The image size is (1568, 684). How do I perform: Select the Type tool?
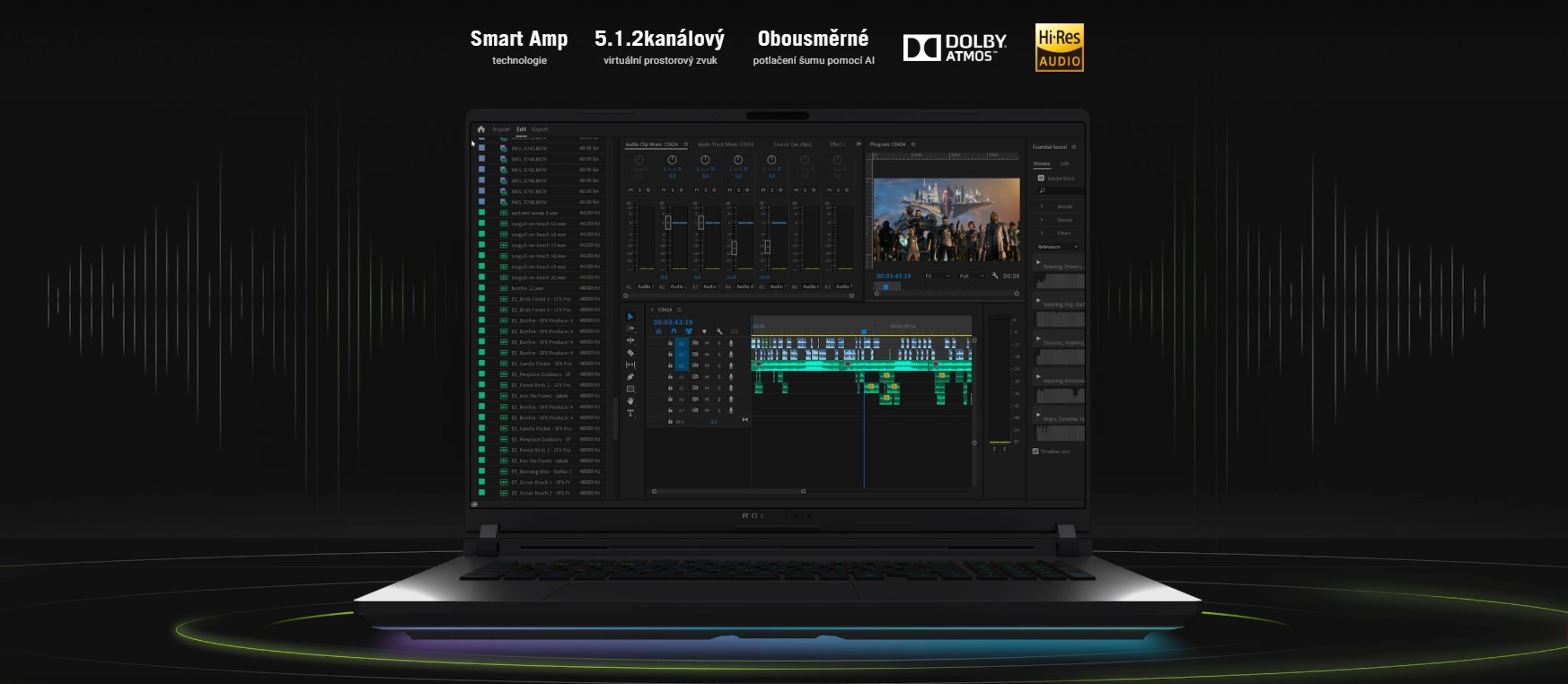click(630, 414)
